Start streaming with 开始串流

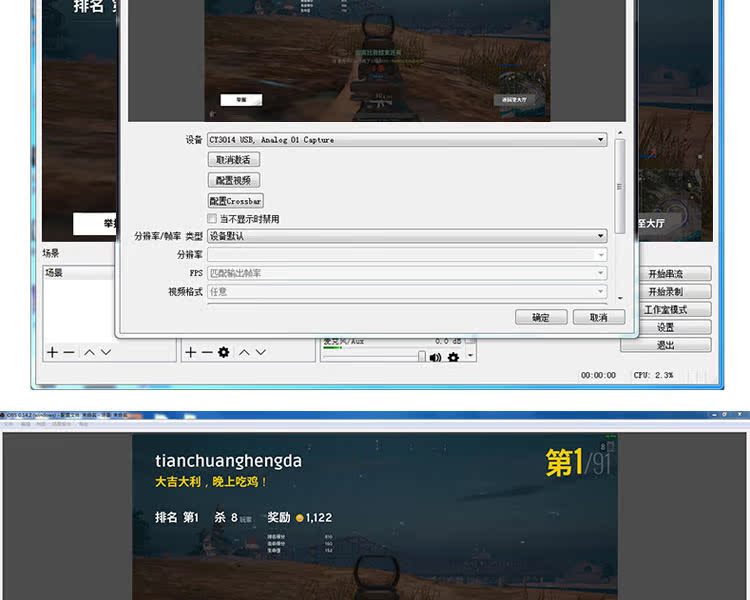coord(675,274)
